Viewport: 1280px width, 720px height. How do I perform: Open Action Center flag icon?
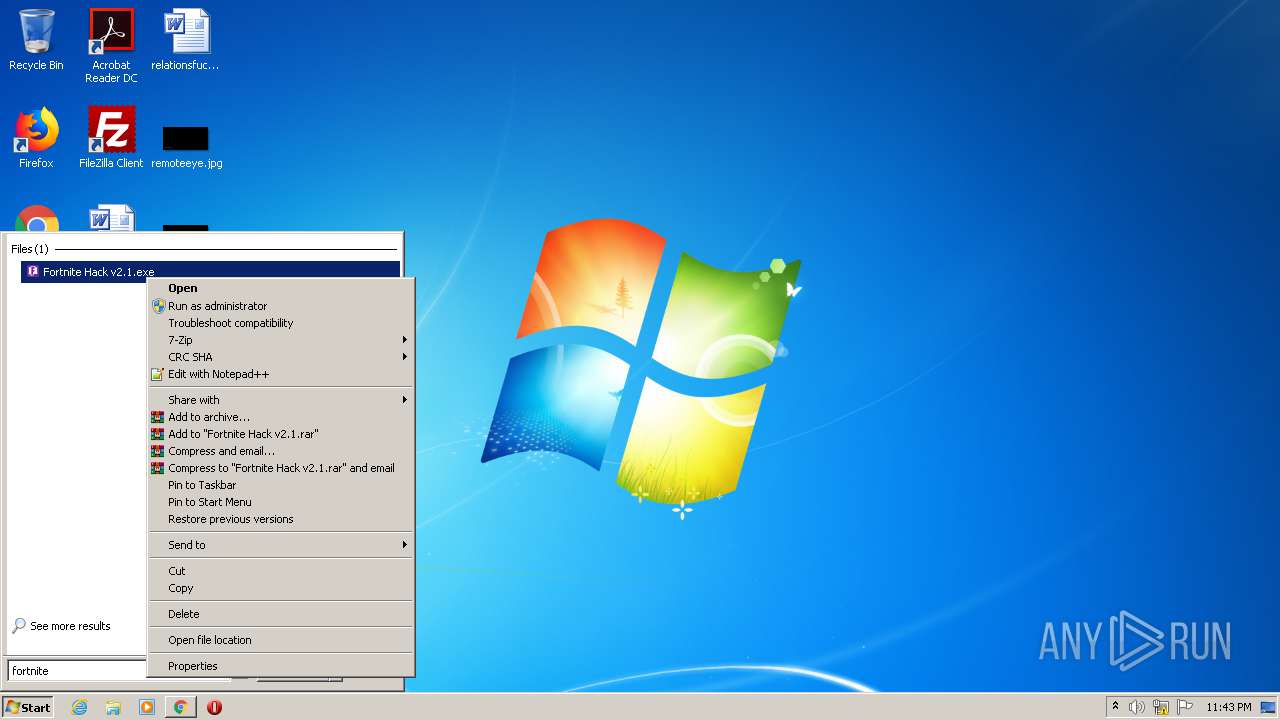pyautogui.click(x=1185, y=707)
